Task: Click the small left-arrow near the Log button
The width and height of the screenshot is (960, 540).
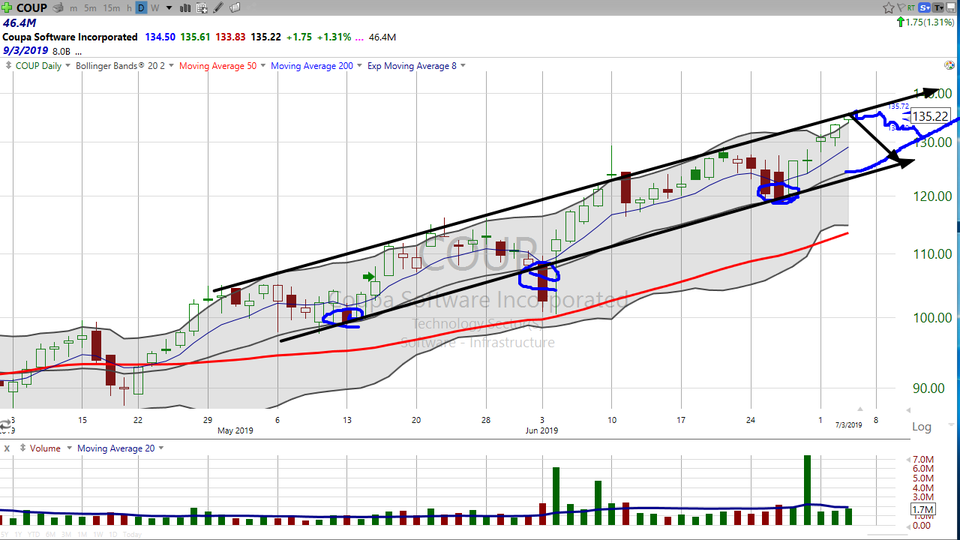Action: point(908,410)
